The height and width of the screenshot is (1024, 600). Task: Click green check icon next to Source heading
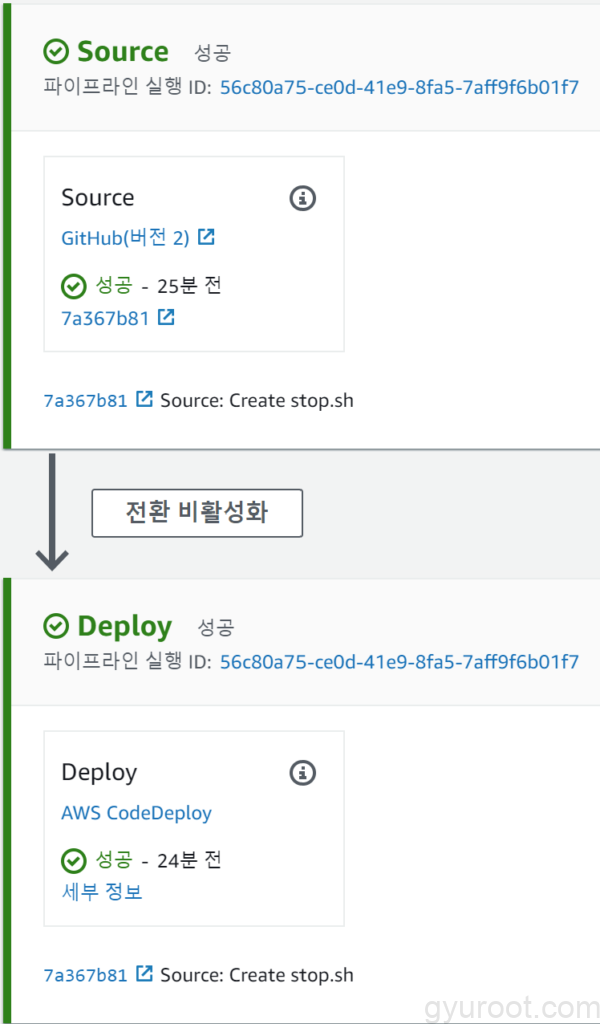(57, 52)
